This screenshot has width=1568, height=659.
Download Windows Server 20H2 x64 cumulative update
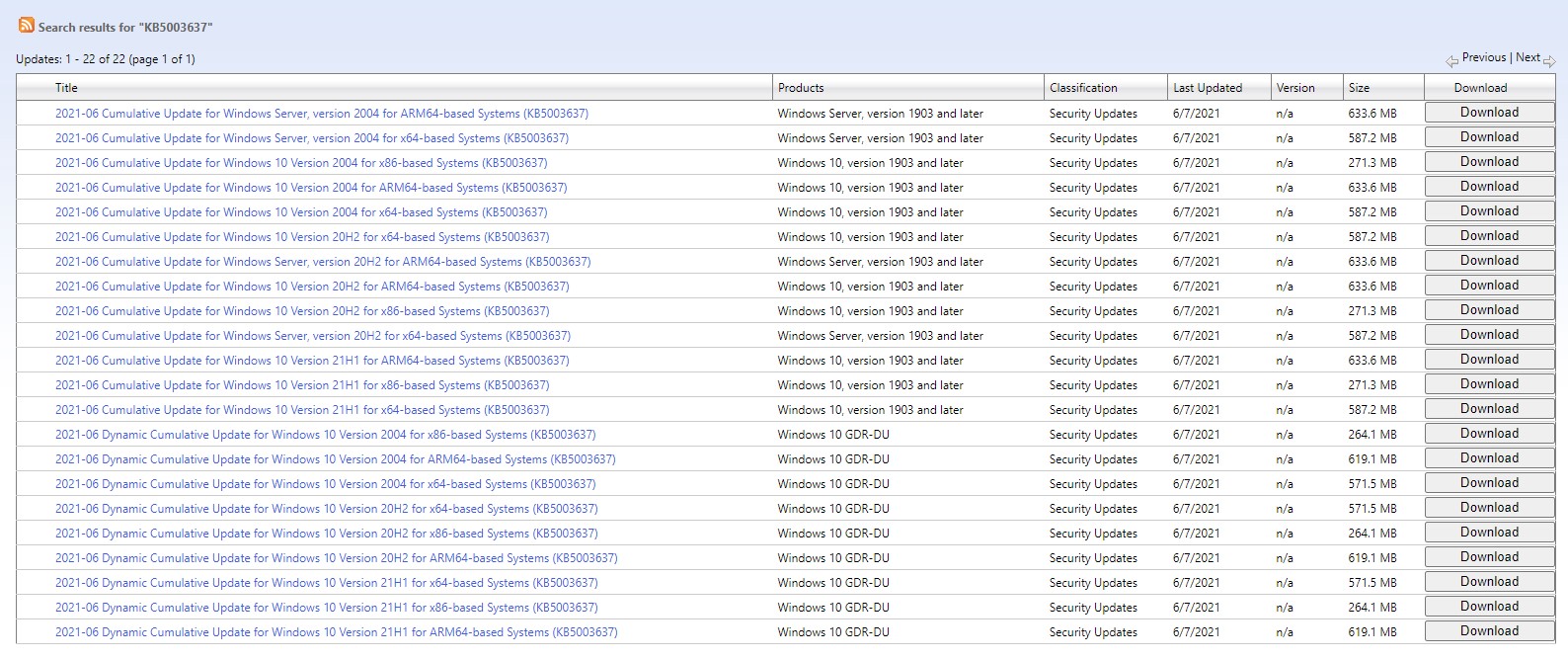pos(1489,335)
